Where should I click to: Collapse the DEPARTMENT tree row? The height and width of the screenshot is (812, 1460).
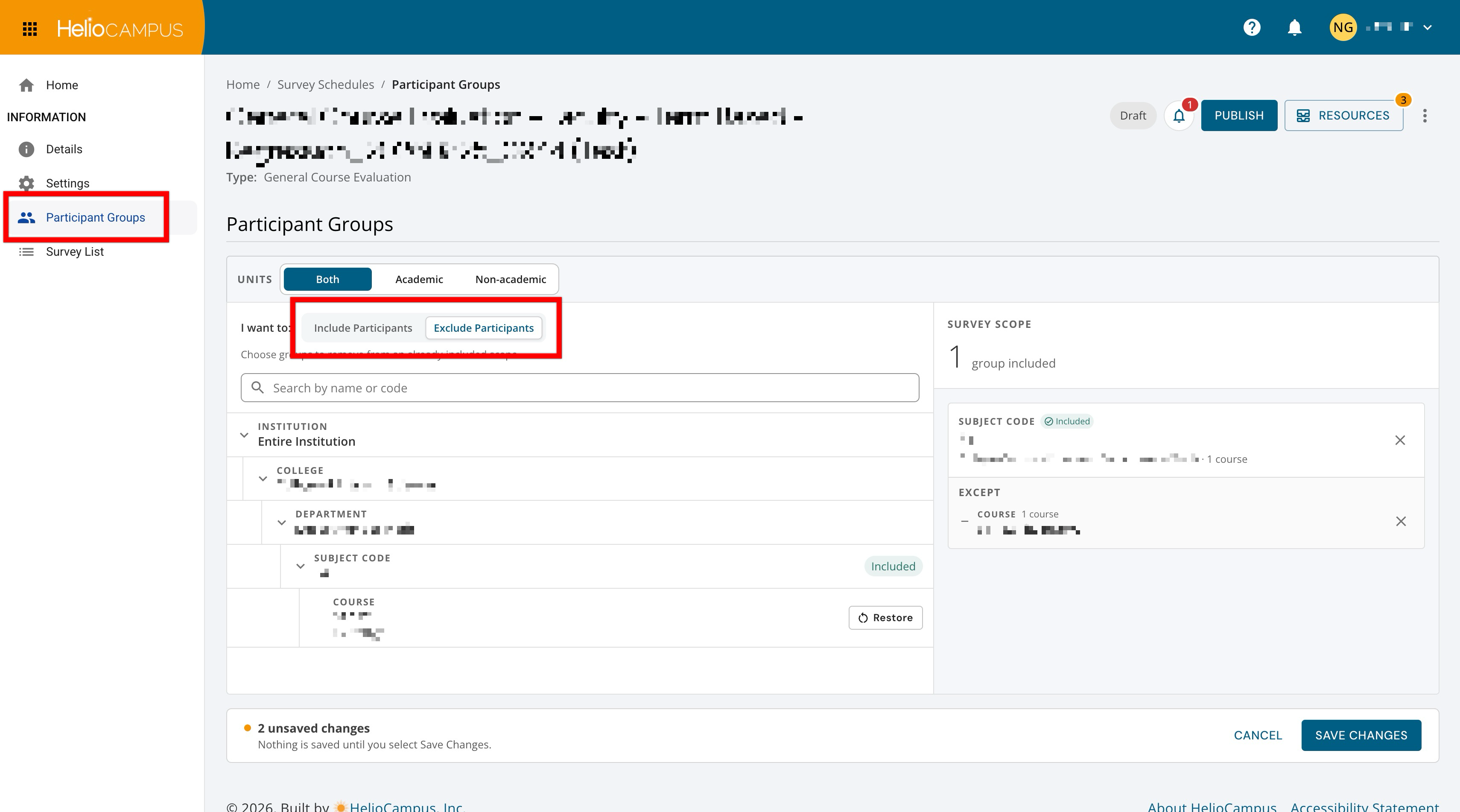[x=282, y=523]
